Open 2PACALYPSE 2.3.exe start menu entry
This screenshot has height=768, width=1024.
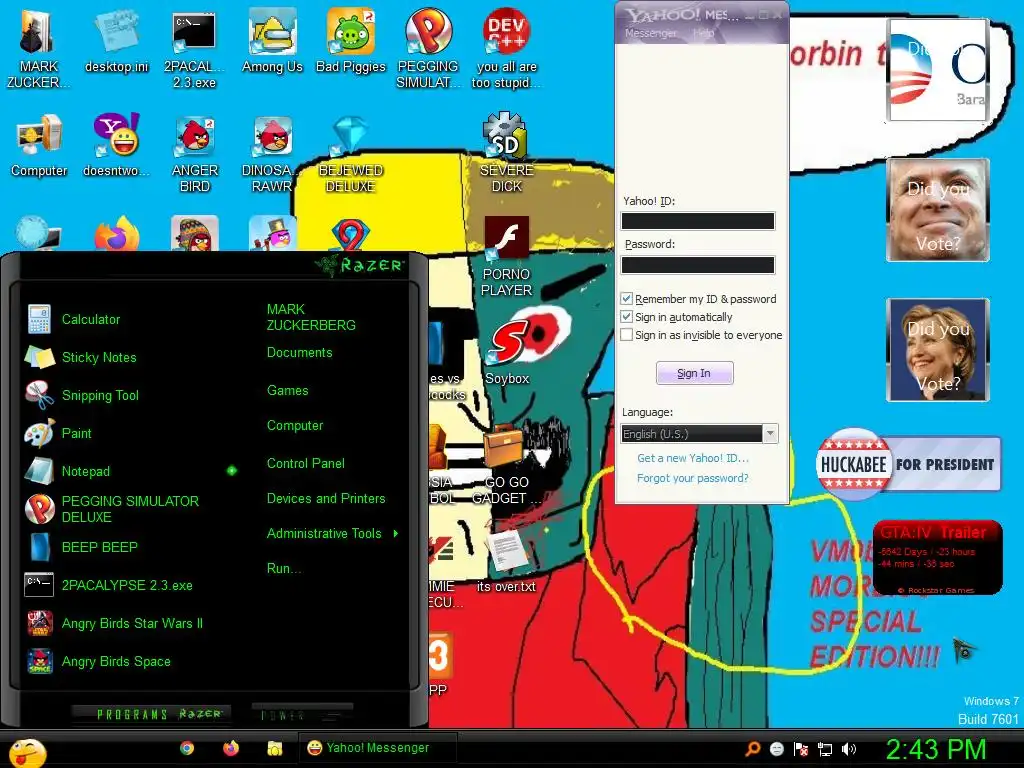109,585
